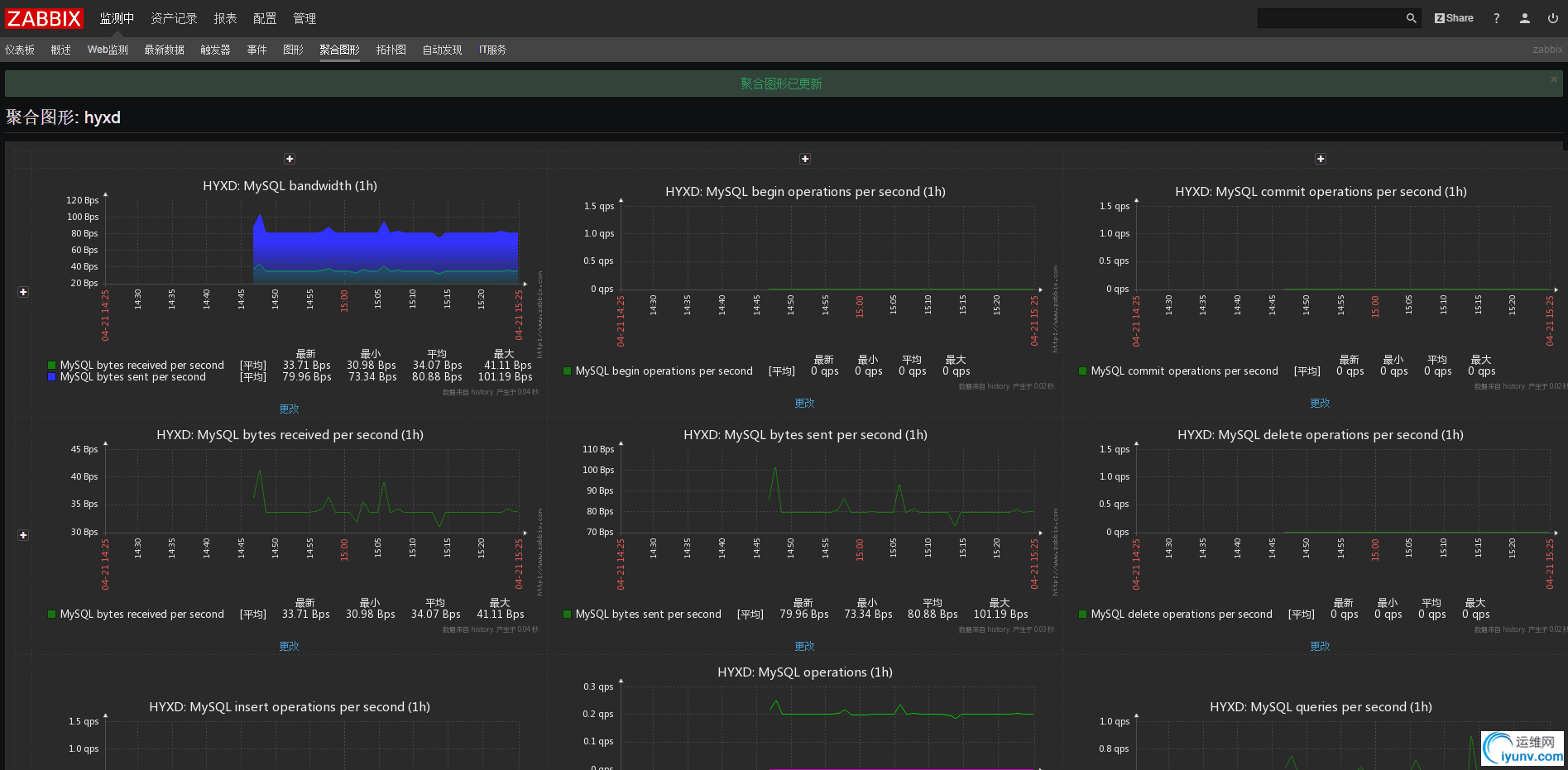Focus the top search input field
Screen dimensions: 1568x770
1330,18
